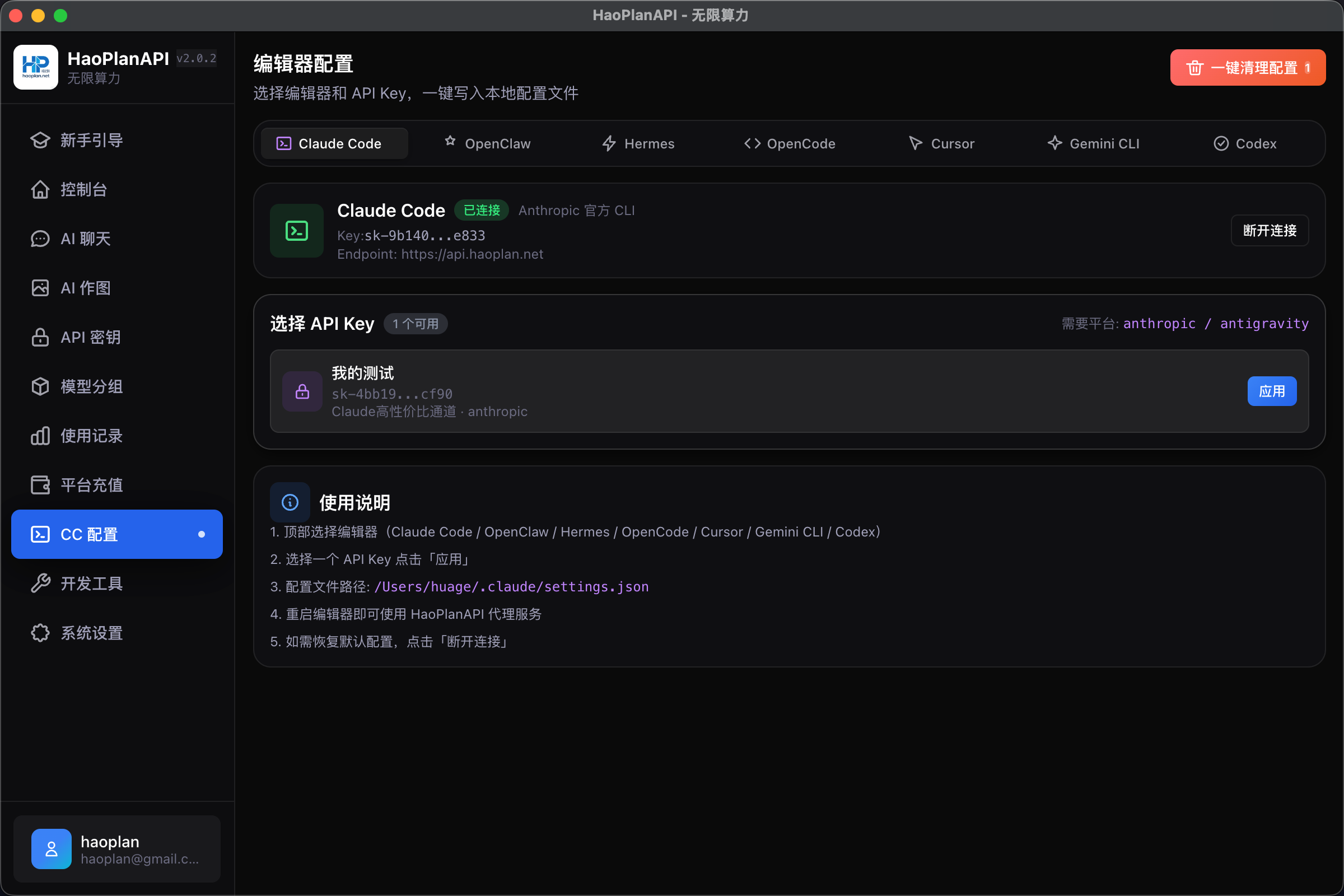The width and height of the screenshot is (1344, 896).
Task: Go to the 控制台 dashboard
Action: click(117, 190)
